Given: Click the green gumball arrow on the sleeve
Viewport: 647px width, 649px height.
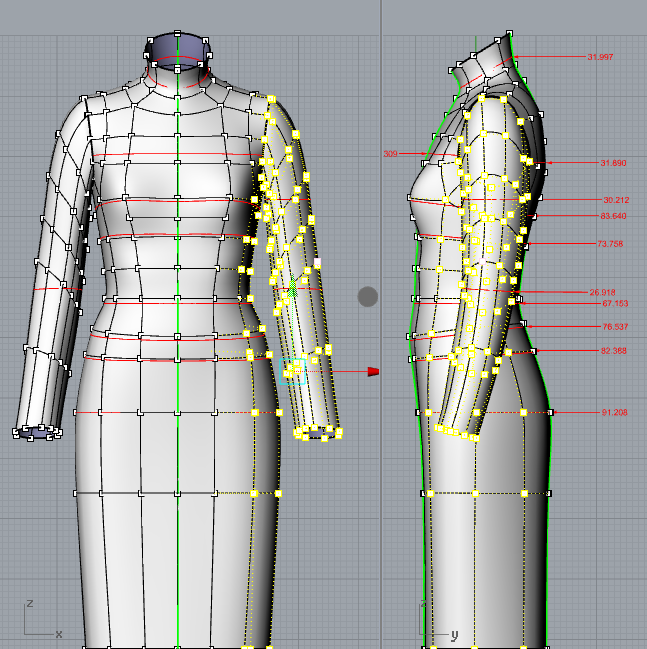Looking at the screenshot, I should click(293, 286).
